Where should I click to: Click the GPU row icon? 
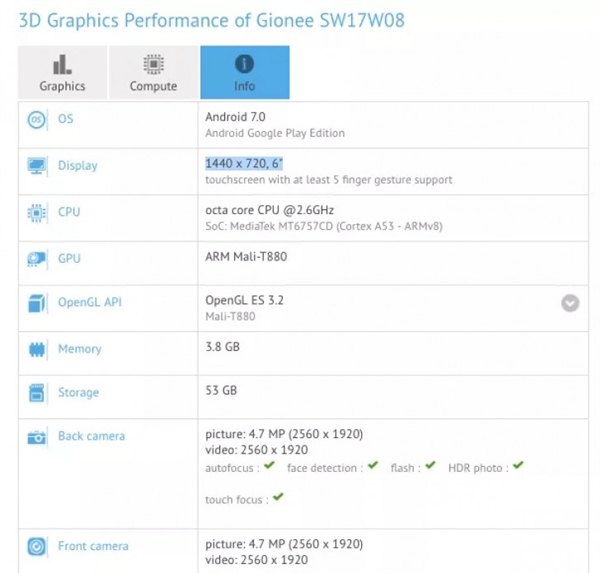[x=37, y=259]
